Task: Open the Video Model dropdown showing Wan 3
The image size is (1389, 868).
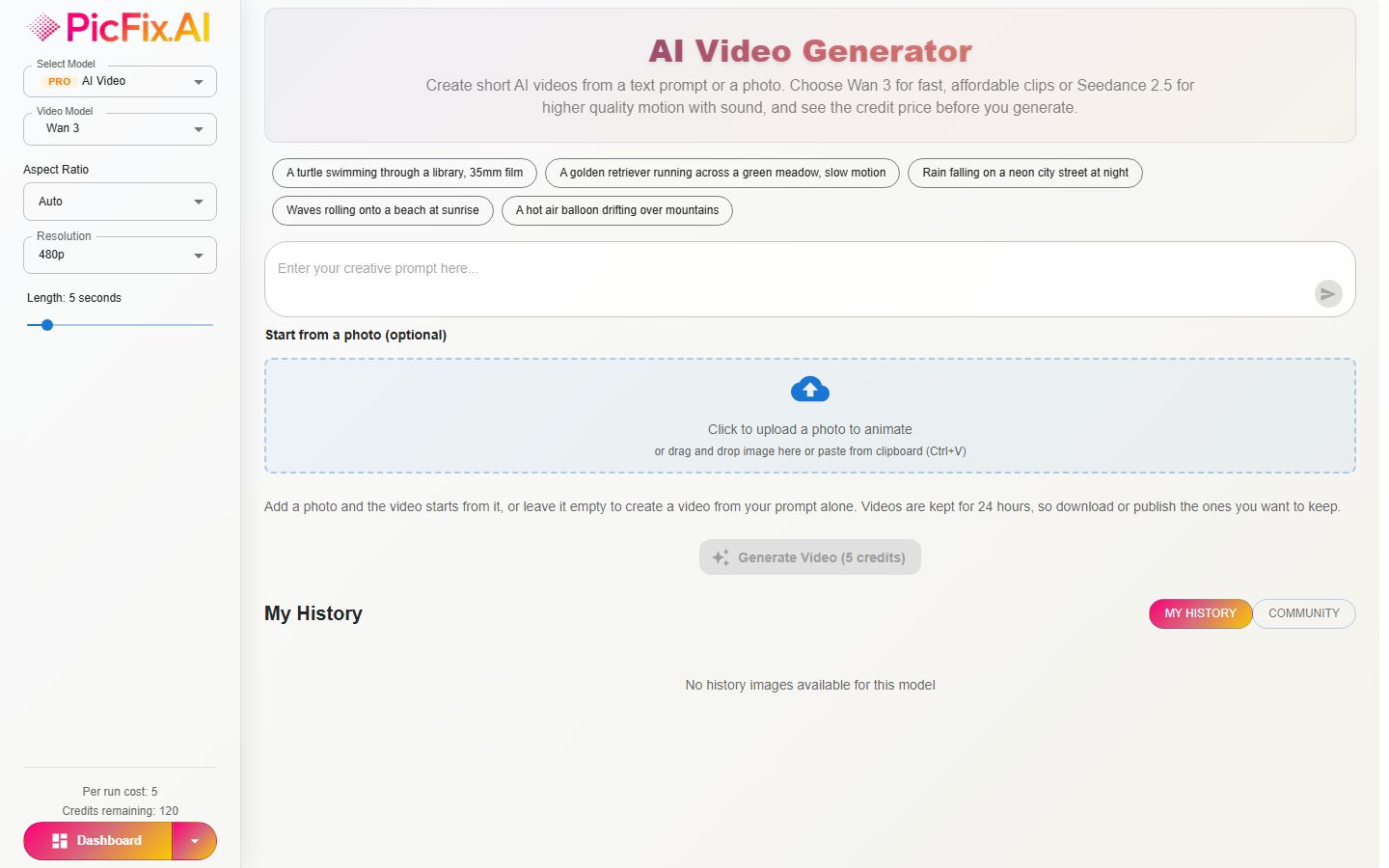Action: coord(120,128)
